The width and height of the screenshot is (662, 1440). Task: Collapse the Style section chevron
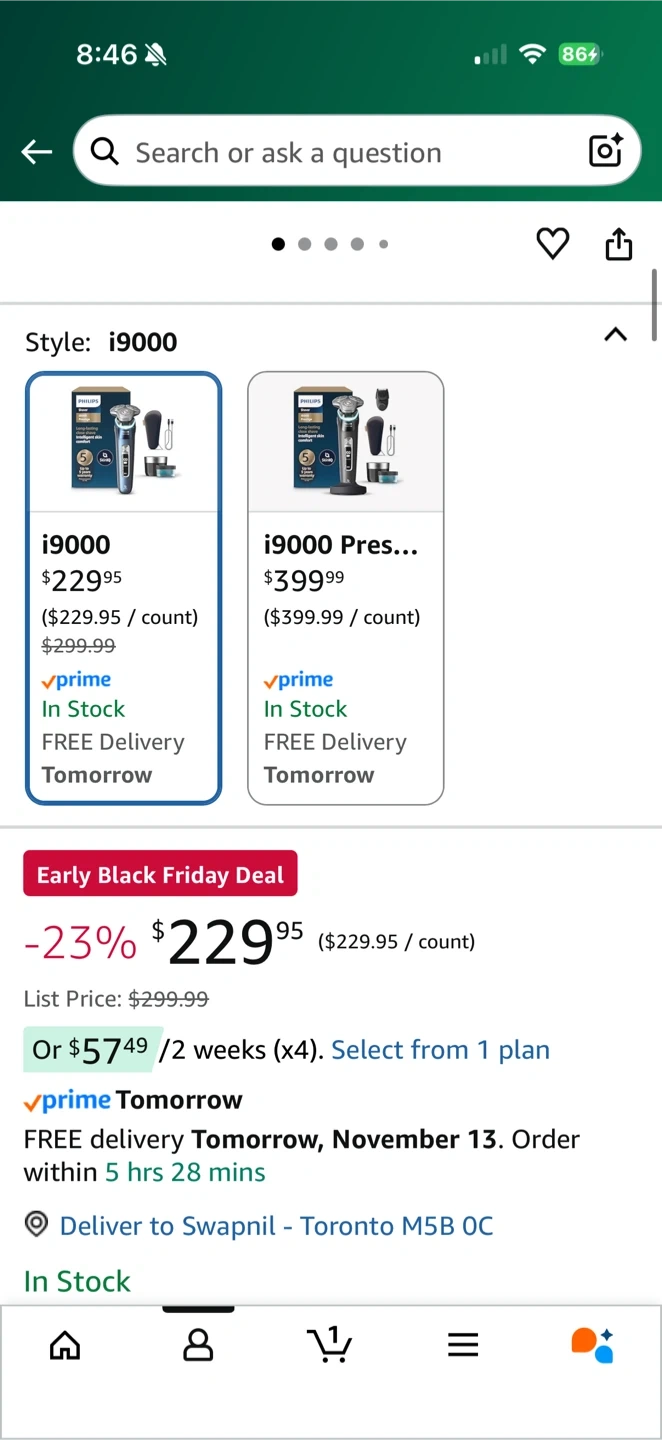[x=616, y=335]
